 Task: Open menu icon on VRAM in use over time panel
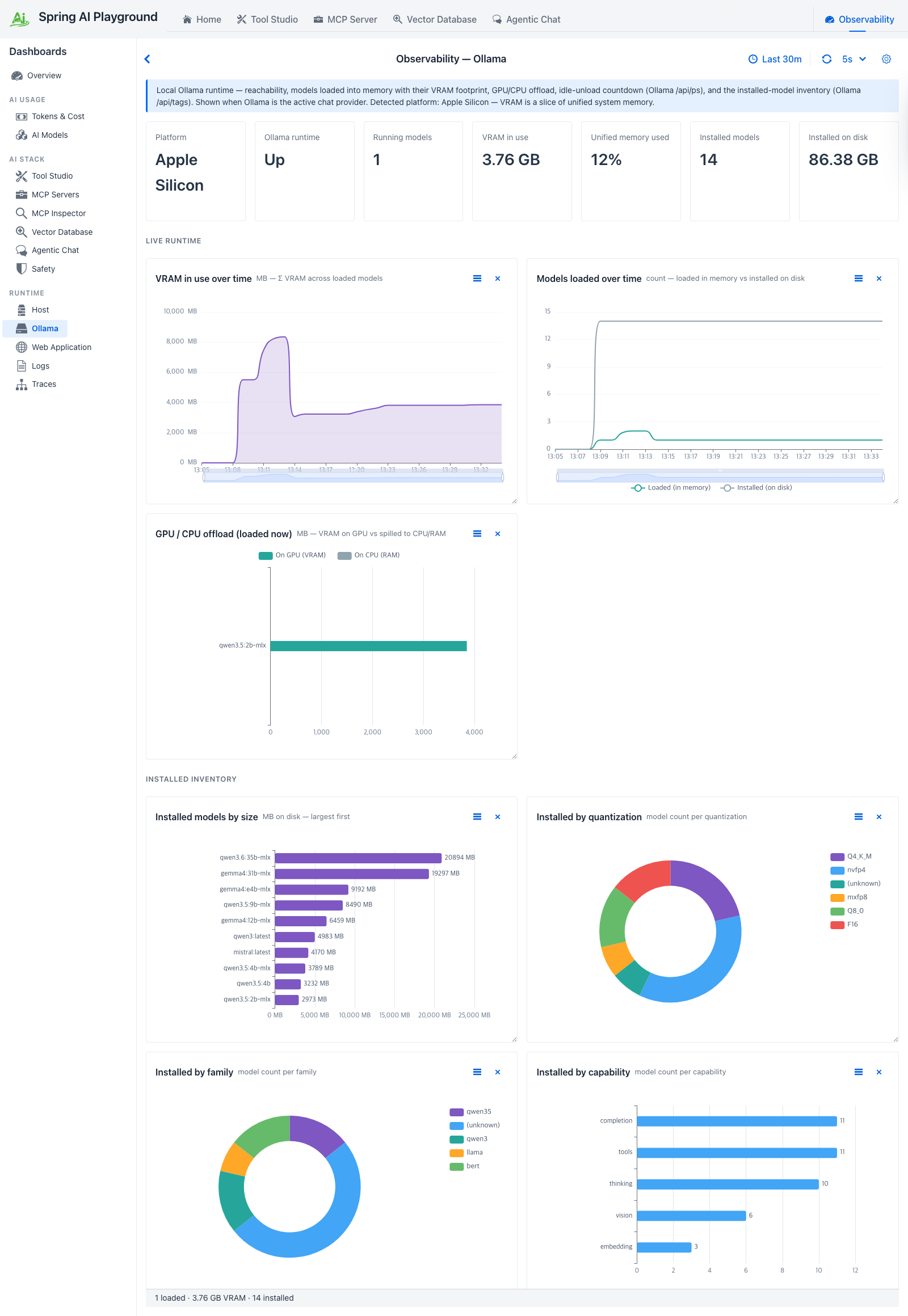477,279
